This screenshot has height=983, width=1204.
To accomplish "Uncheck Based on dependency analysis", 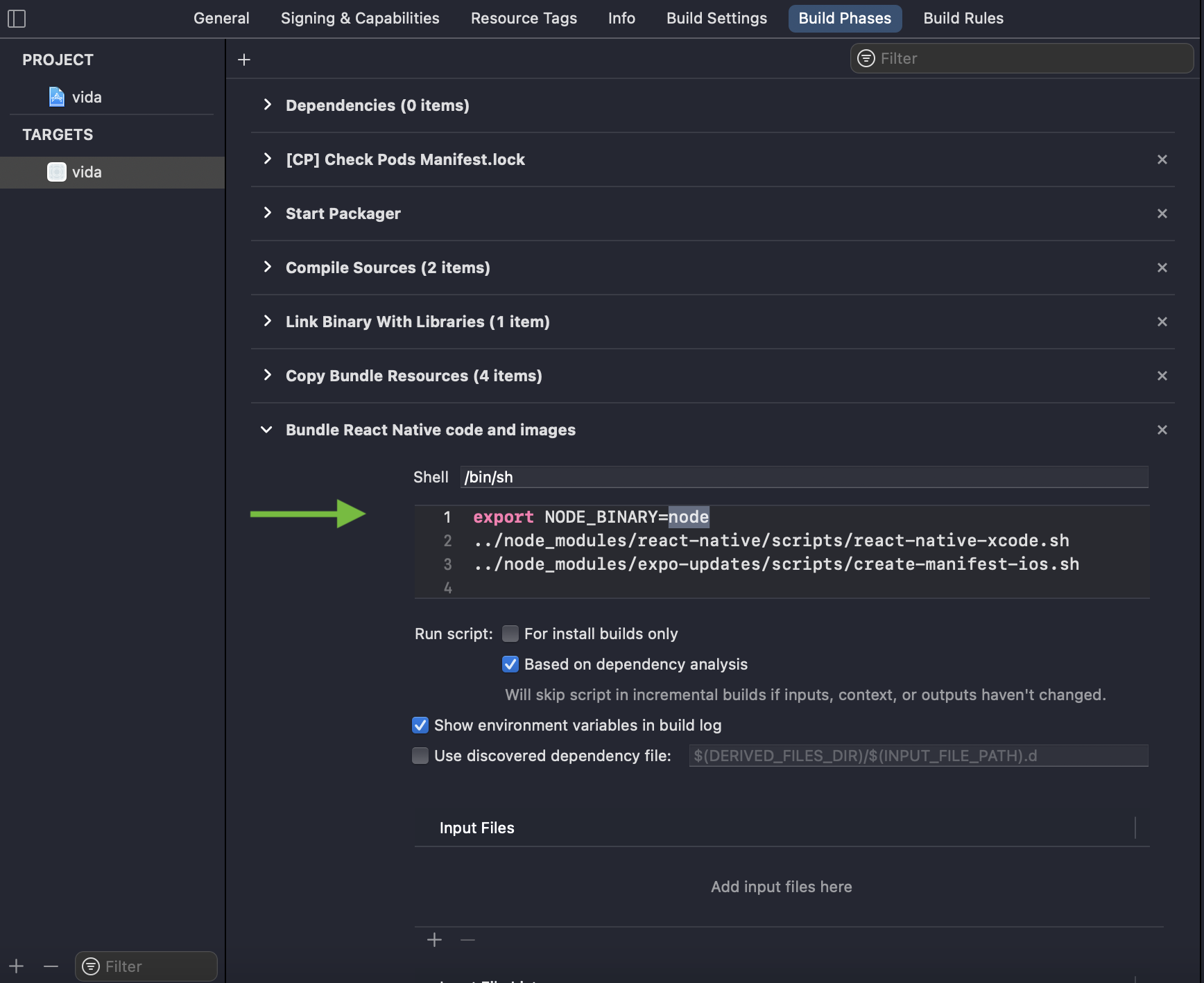I will tap(510, 664).
